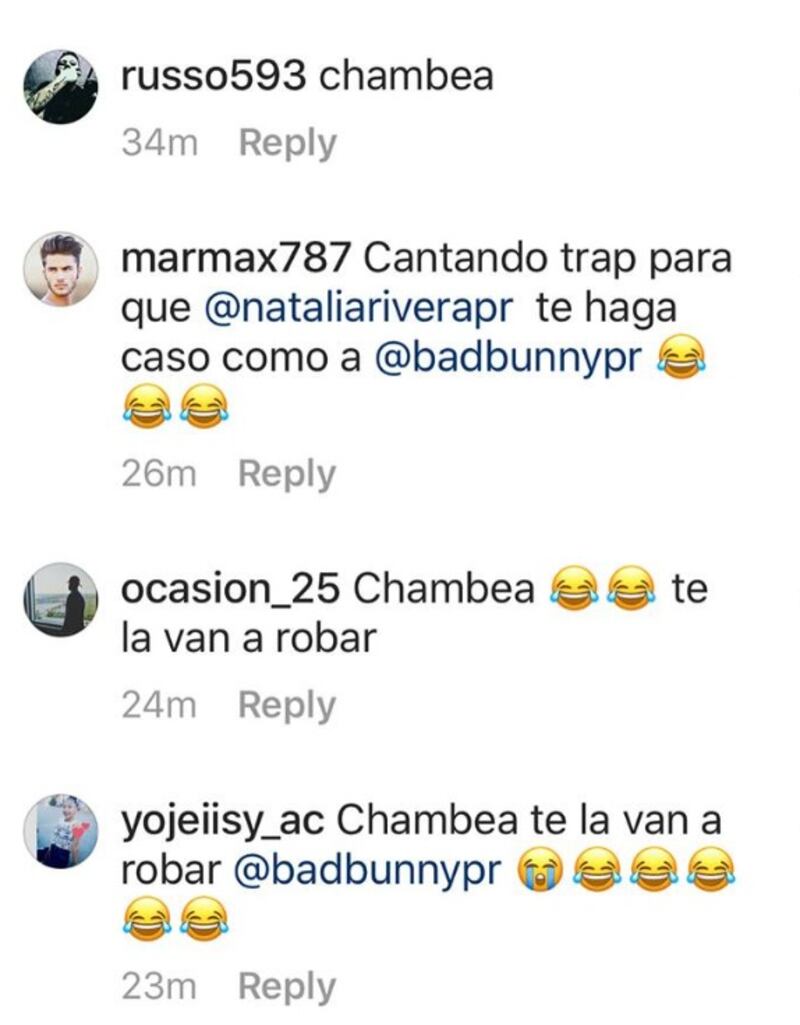The width and height of the screenshot is (800, 1025).
Task: Open the ocasion_25 username link
Action: coord(231,589)
